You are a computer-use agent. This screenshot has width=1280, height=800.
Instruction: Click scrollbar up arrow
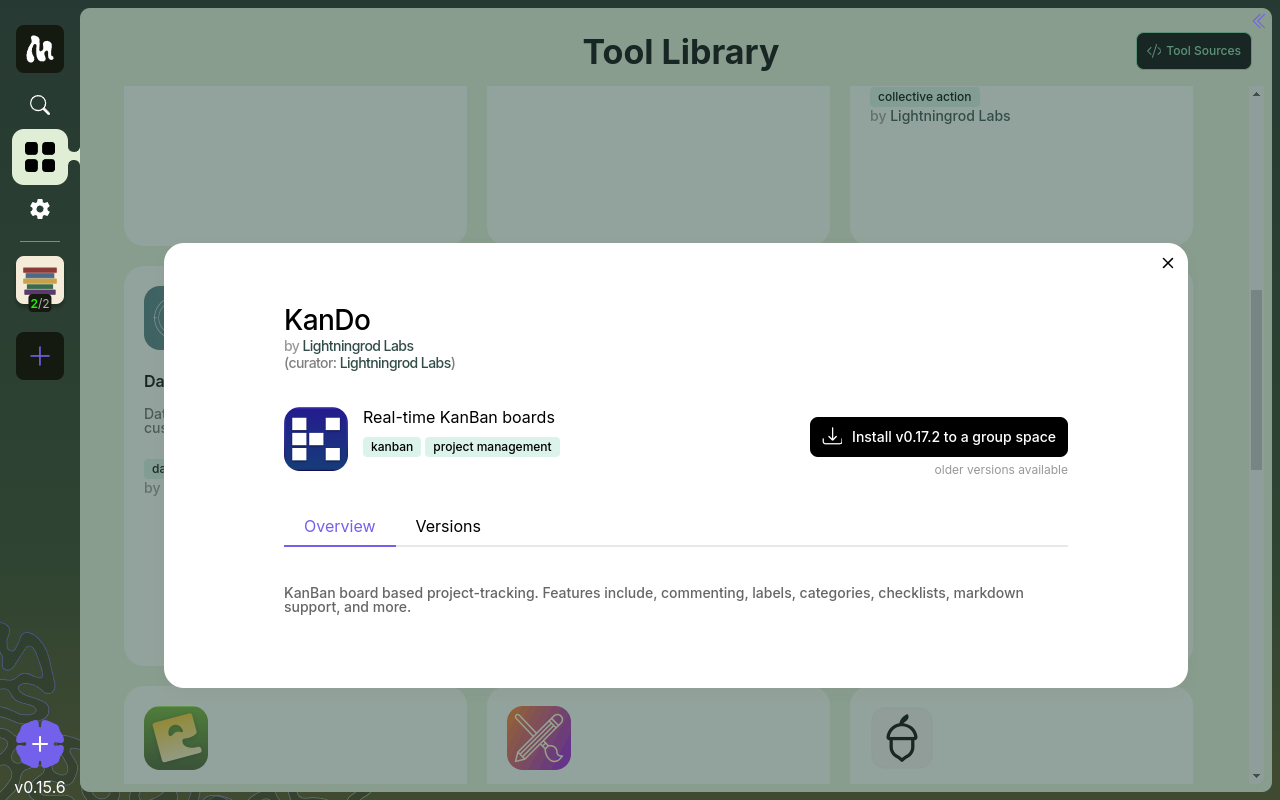[x=1257, y=95]
